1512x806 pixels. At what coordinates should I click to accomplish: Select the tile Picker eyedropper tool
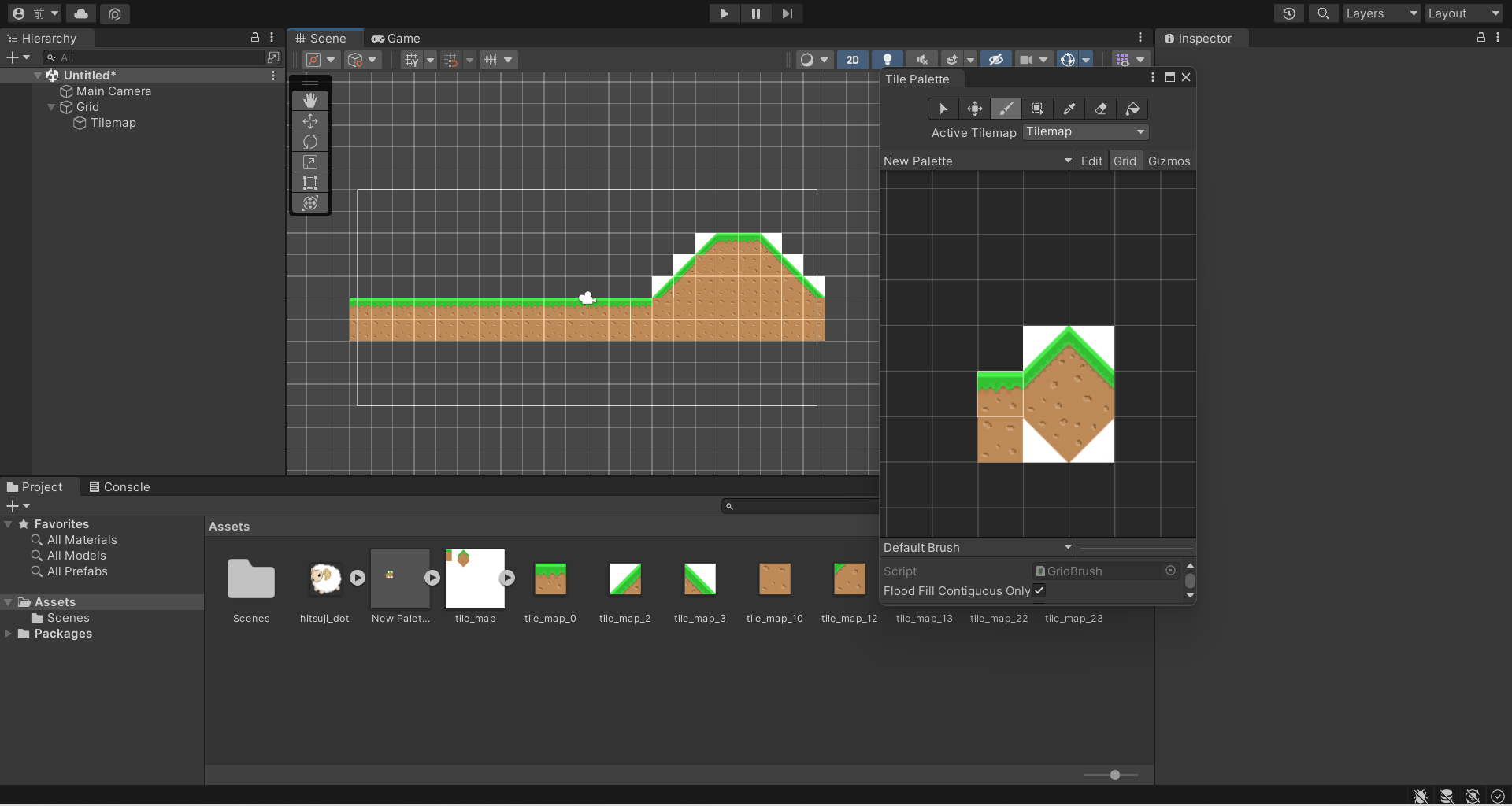(x=1069, y=109)
